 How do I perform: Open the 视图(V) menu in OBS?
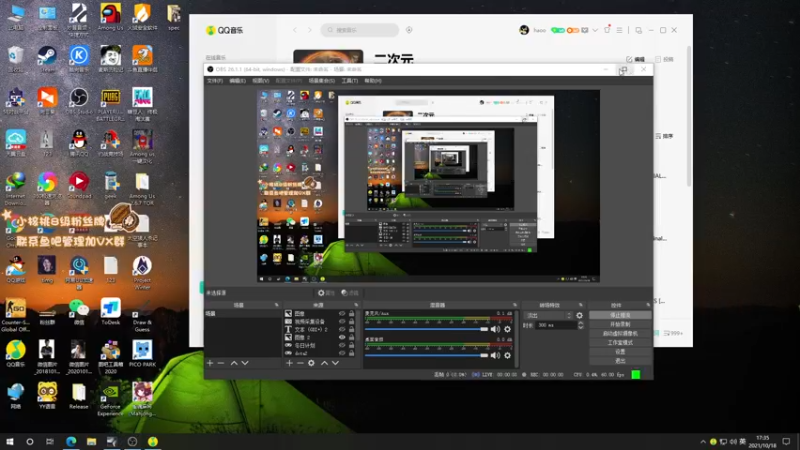point(260,81)
